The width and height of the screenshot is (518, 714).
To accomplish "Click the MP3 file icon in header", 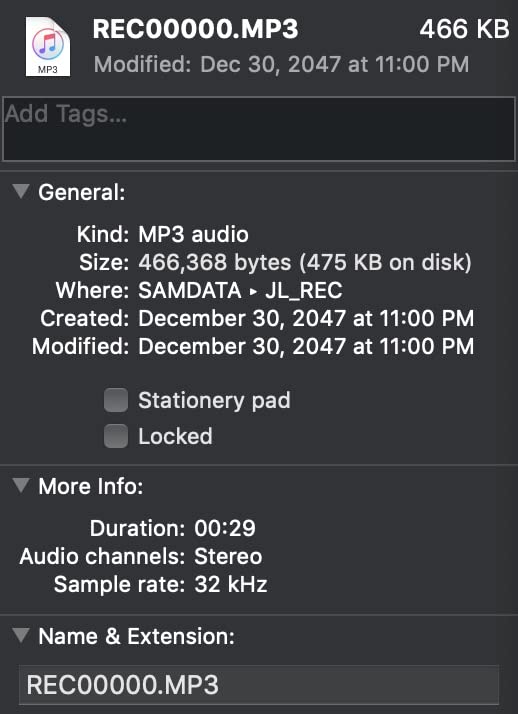I will (x=48, y=46).
